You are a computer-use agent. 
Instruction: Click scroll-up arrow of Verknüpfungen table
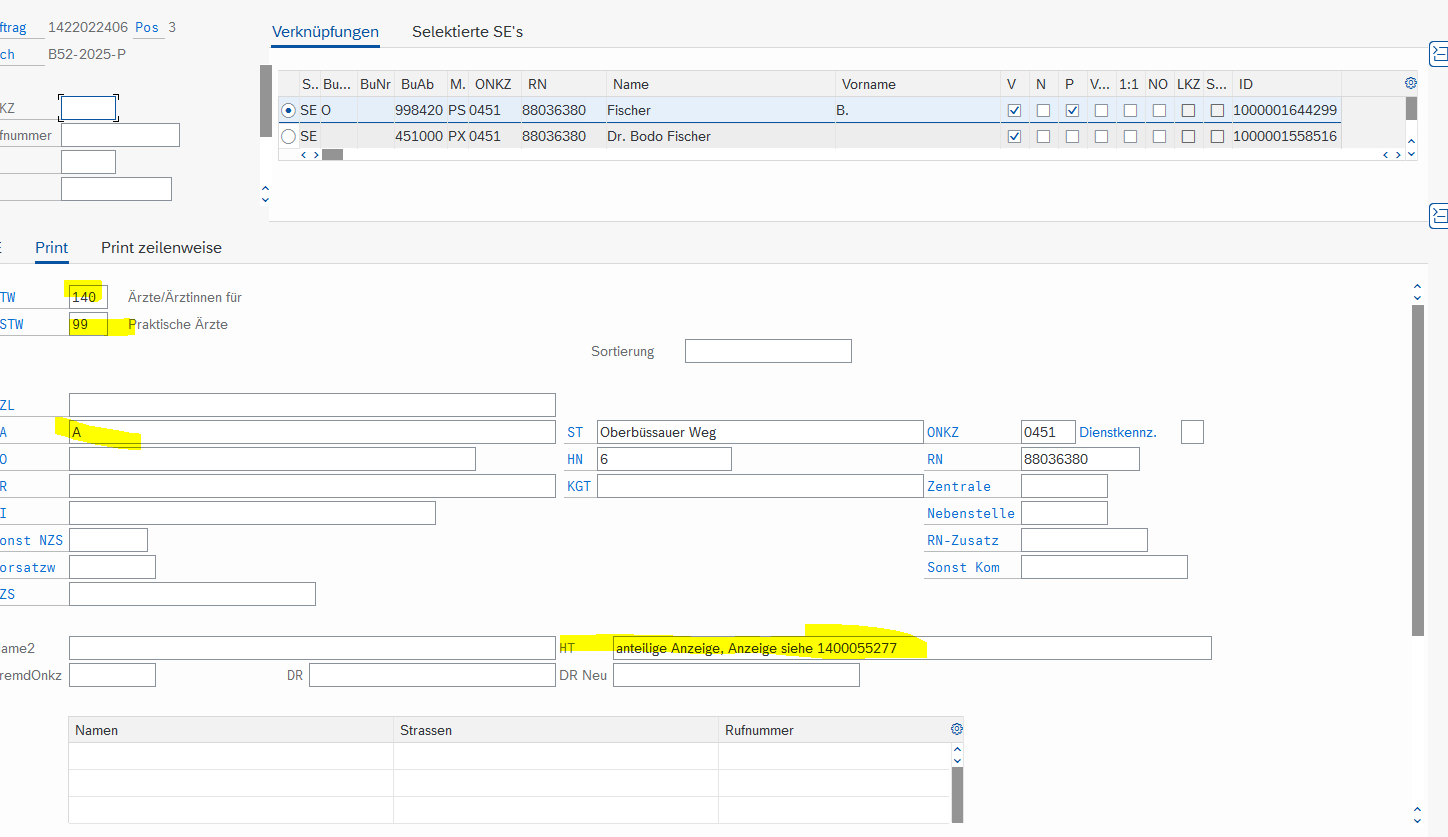click(x=1411, y=143)
